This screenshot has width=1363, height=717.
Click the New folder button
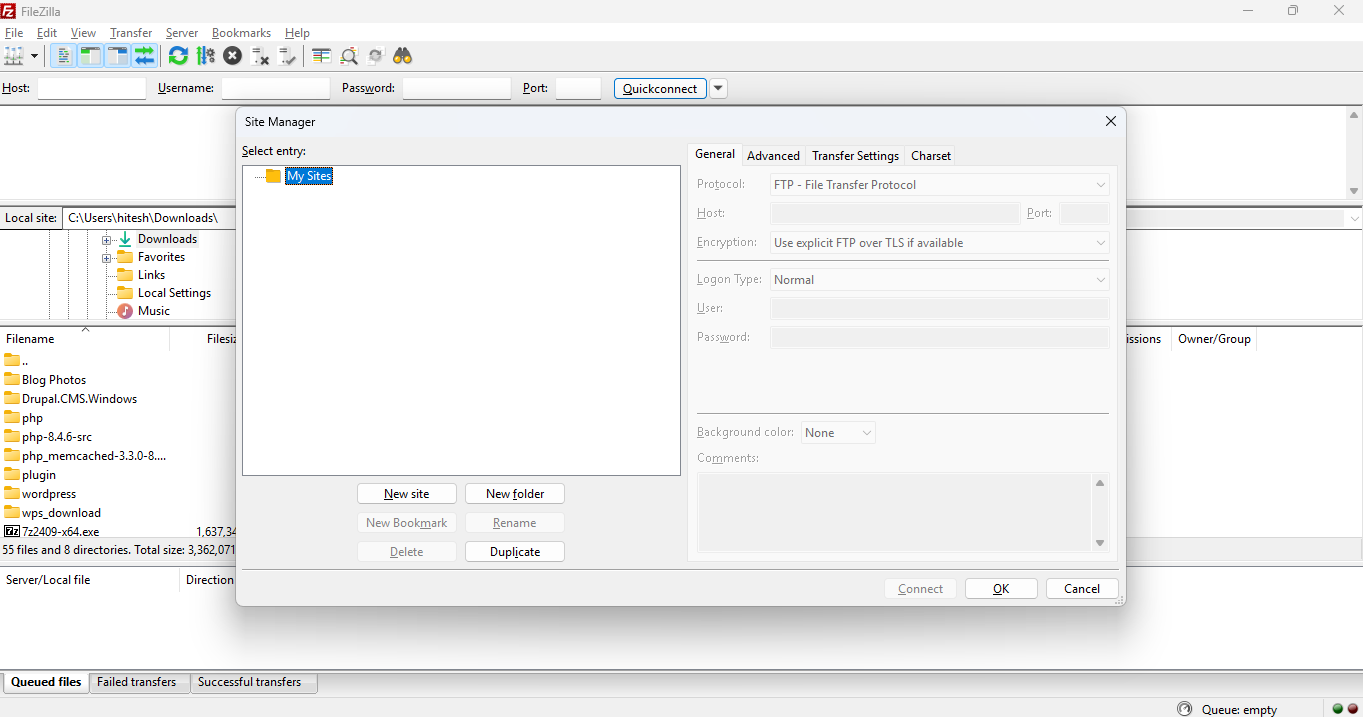tap(515, 494)
